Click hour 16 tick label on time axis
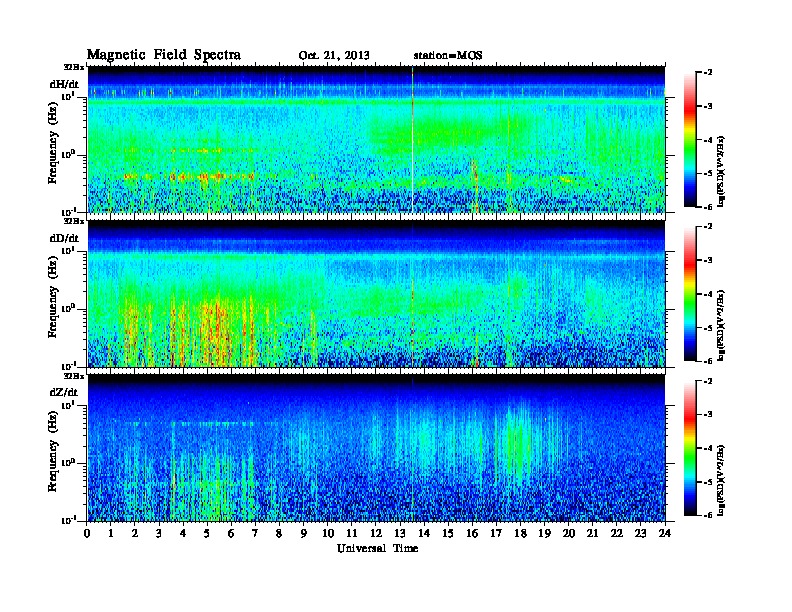 pyautogui.click(x=472, y=533)
